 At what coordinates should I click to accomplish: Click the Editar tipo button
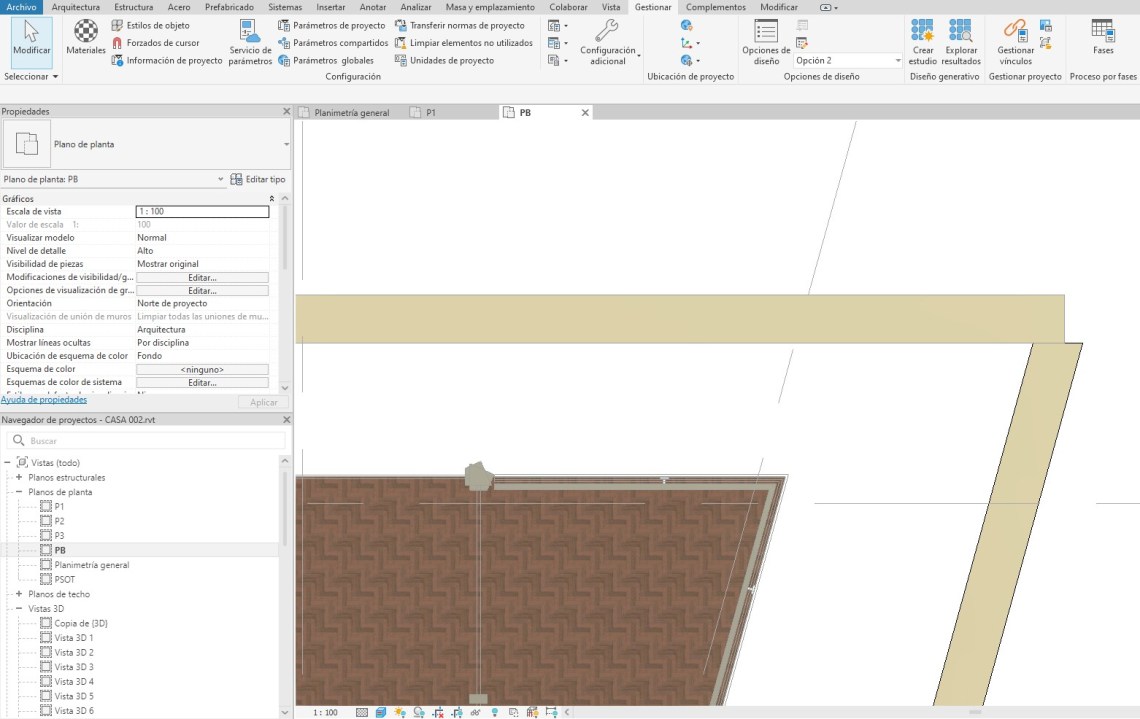coord(258,180)
